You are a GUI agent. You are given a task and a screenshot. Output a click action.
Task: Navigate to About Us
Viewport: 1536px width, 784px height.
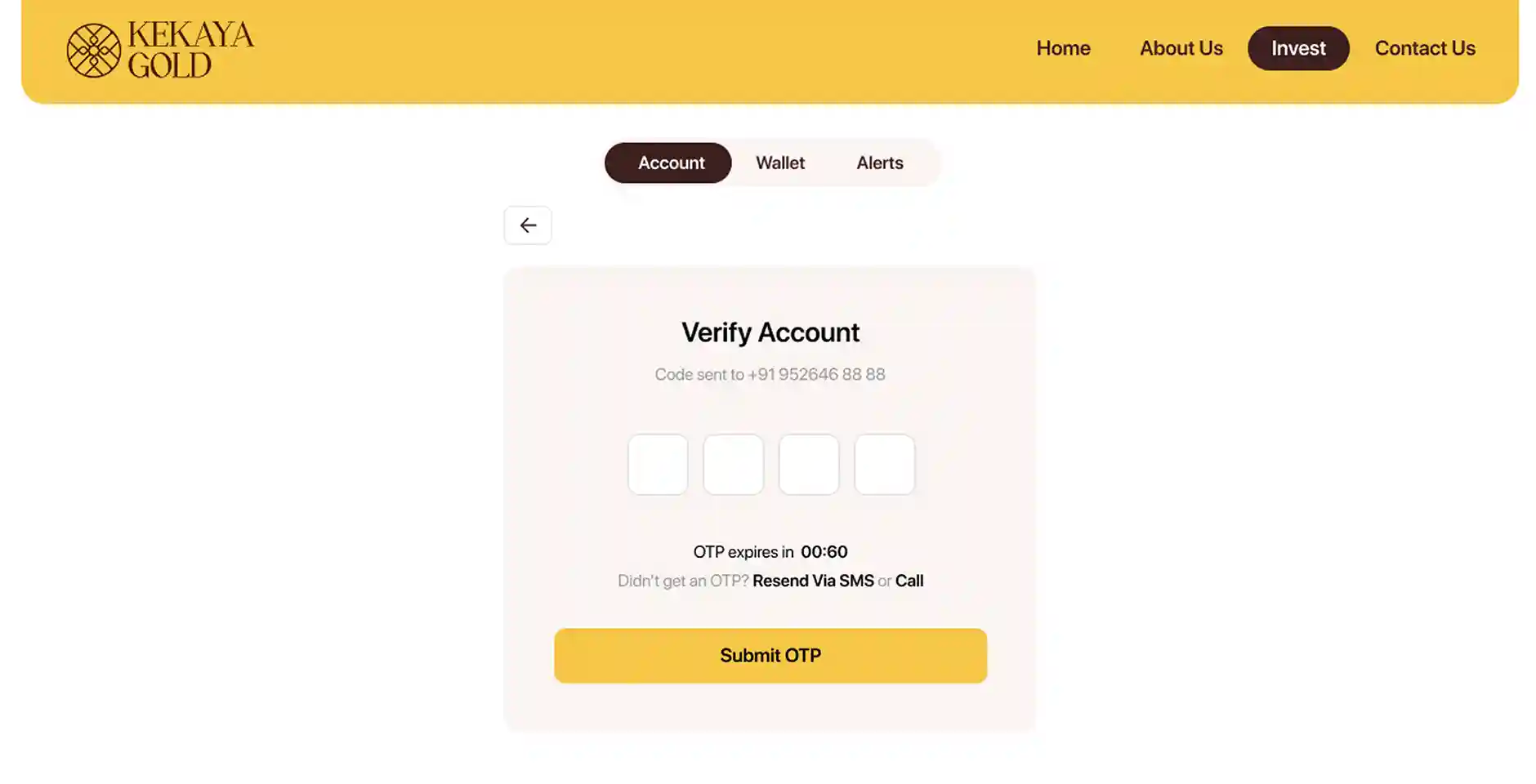(1181, 48)
